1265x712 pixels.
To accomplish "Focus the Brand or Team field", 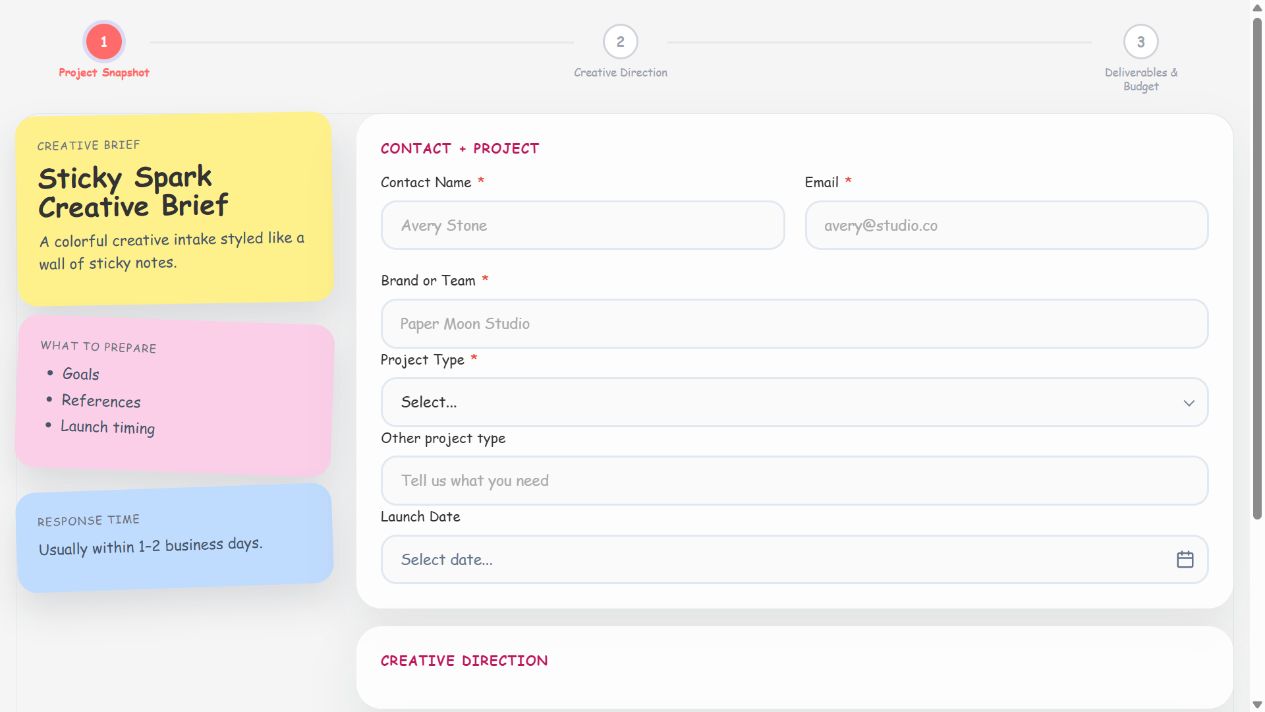I will (795, 324).
